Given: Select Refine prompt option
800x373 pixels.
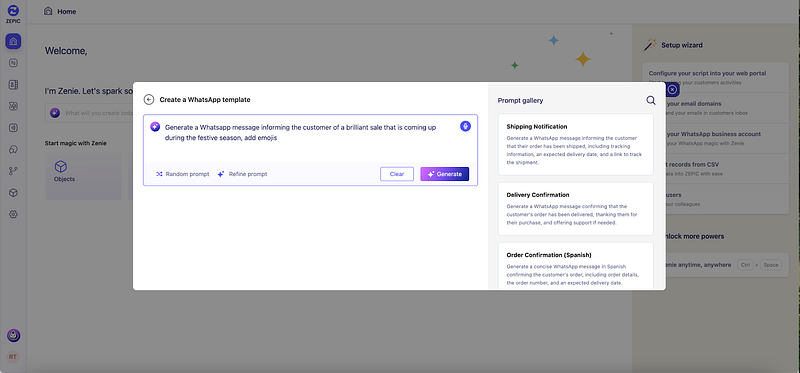Looking at the screenshot, I should tap(242, 174).
